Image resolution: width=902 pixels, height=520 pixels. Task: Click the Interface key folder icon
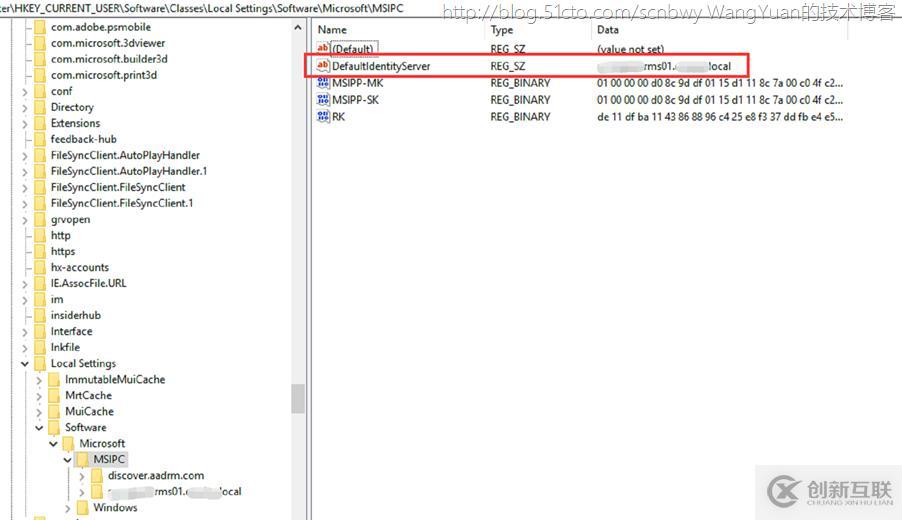[40, 332]
